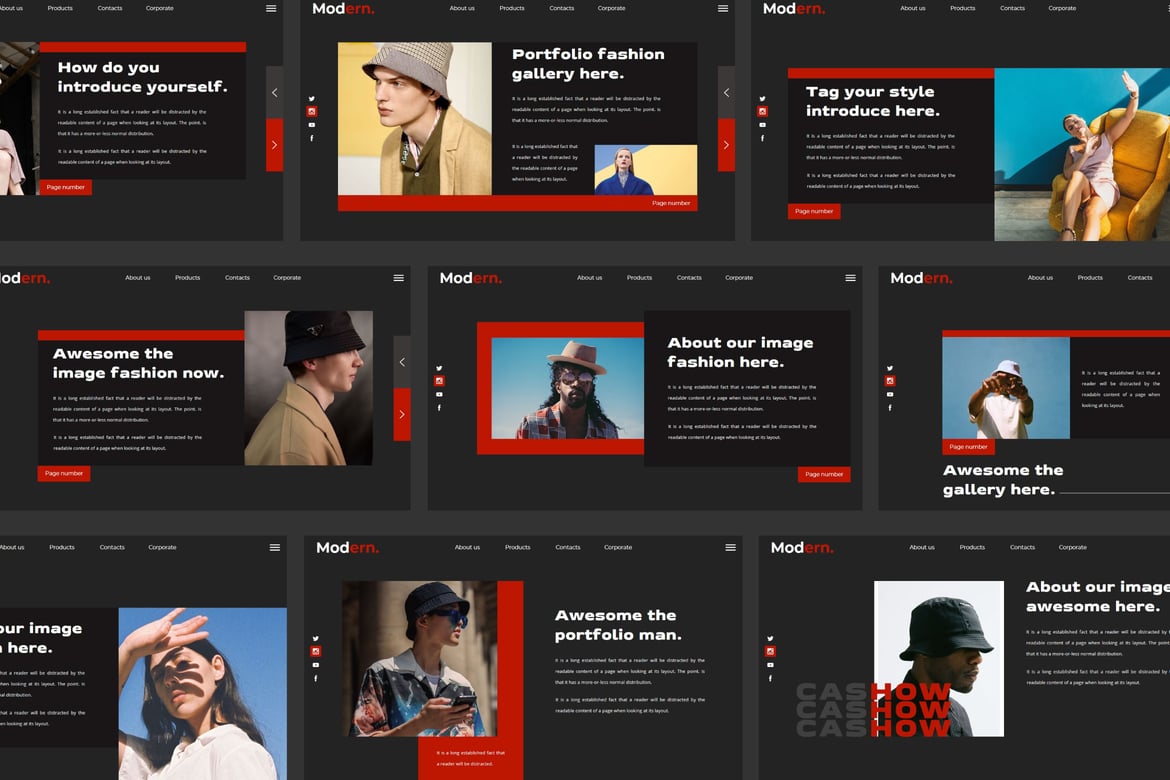This screenshot has width=1170, height=780.
Task: Click Instagram icon on 'Portfolio fashion gallery' slide
Action: pyautogui.click(x=312, y=111)
